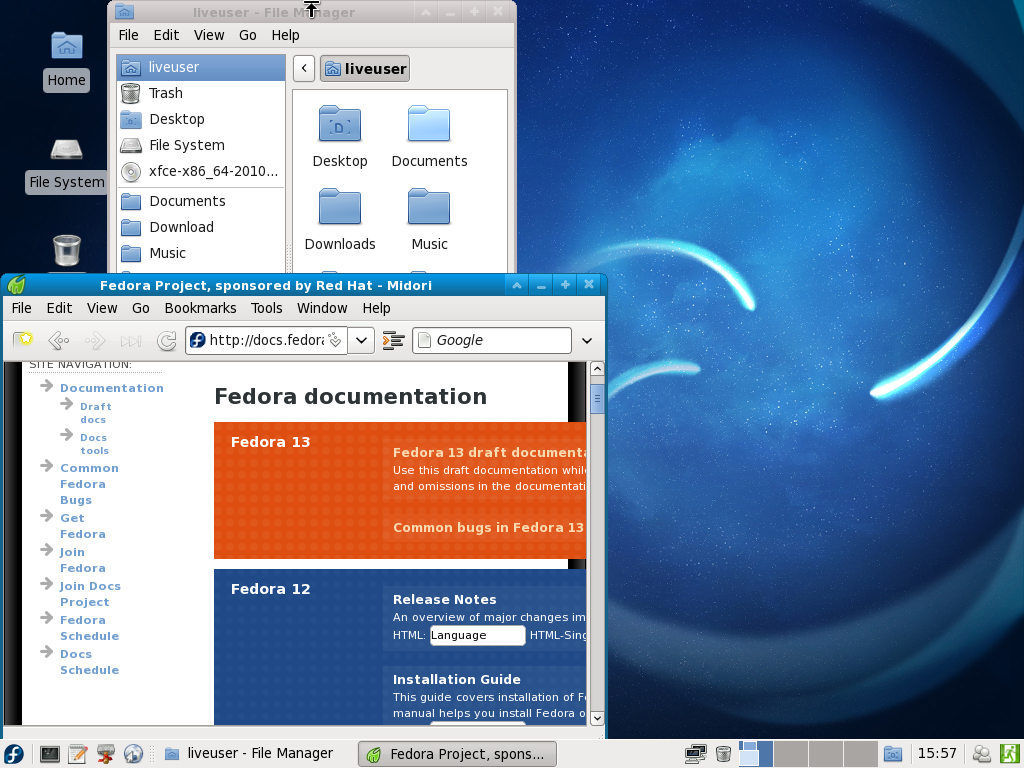Open the Language dropdown under Release Notes
The height and width of the screenshot is (768, 1024).
[x=477, y=635]
